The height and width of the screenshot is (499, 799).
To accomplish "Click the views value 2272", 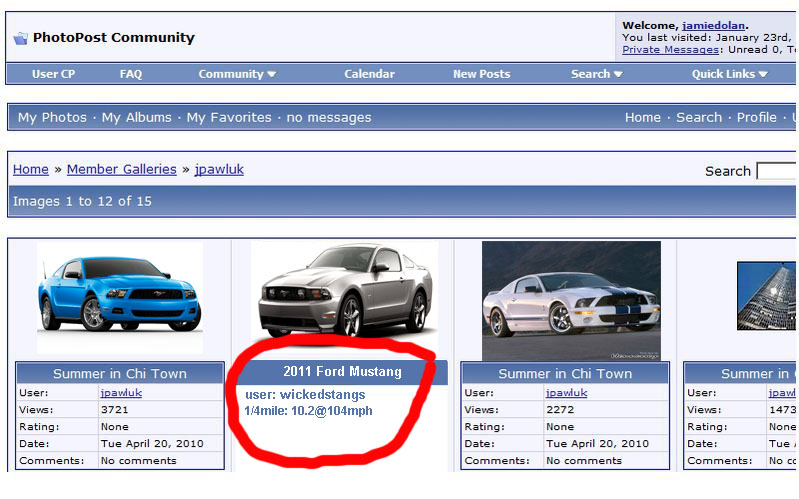I will (560, 410).
